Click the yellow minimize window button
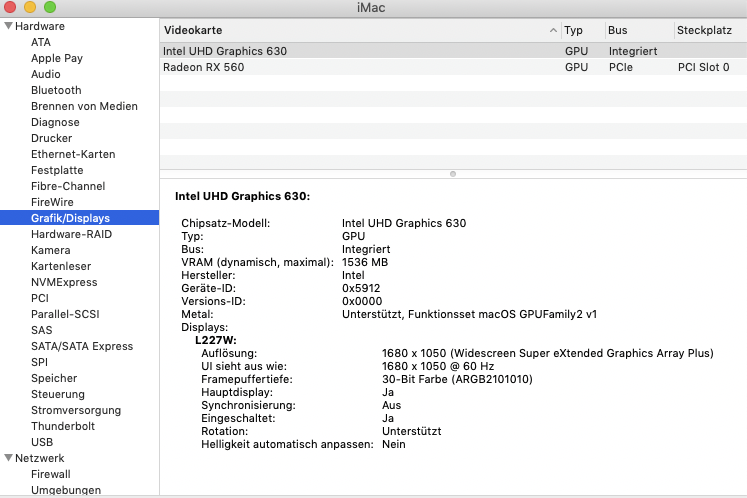Viewport: 747px width, 498px height. click(x=30, y=7)
